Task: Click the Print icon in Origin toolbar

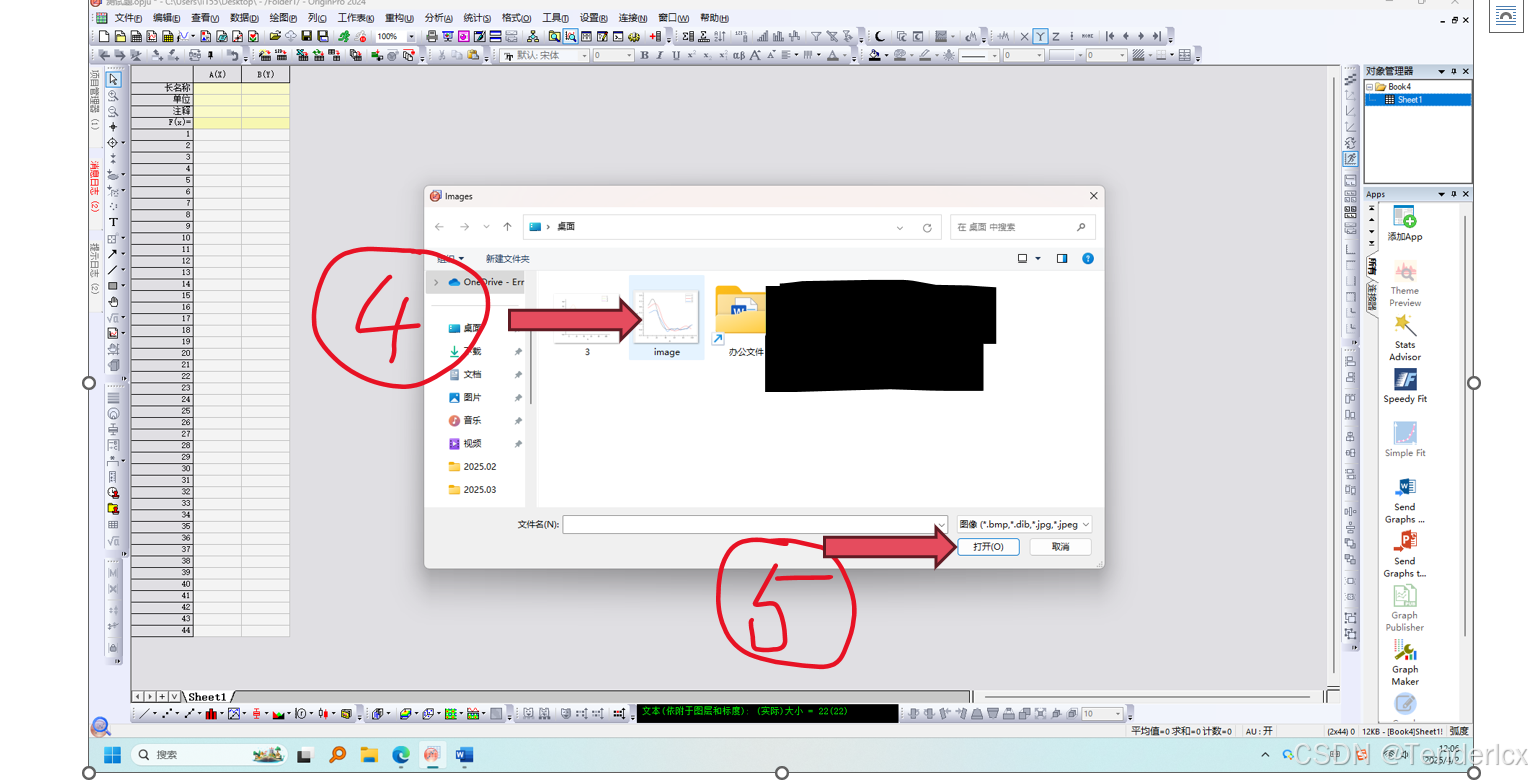Action: click(432, 36)
